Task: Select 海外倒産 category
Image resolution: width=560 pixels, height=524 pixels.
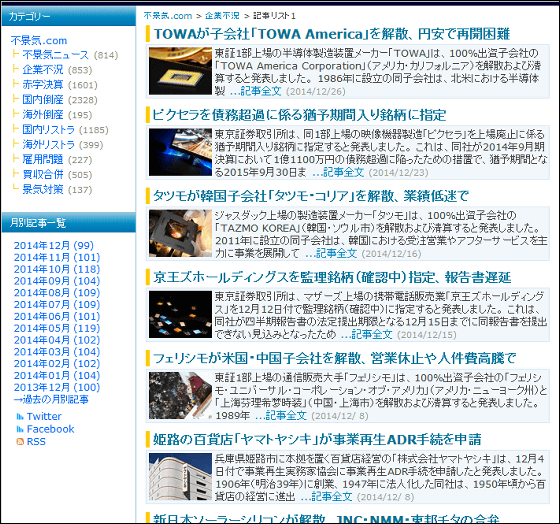Action: [43, 115]
